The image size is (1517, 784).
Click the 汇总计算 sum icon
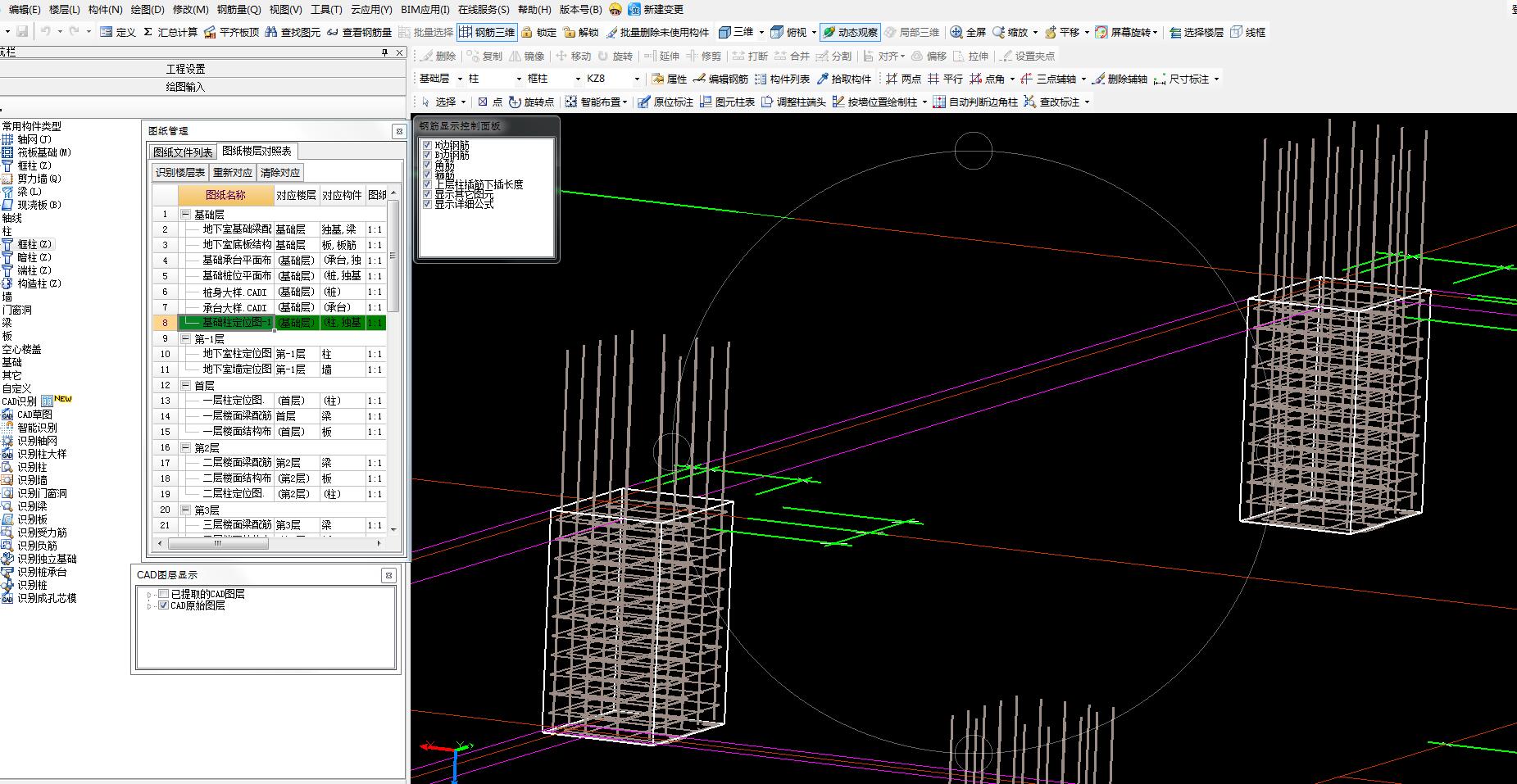[148, 32]
